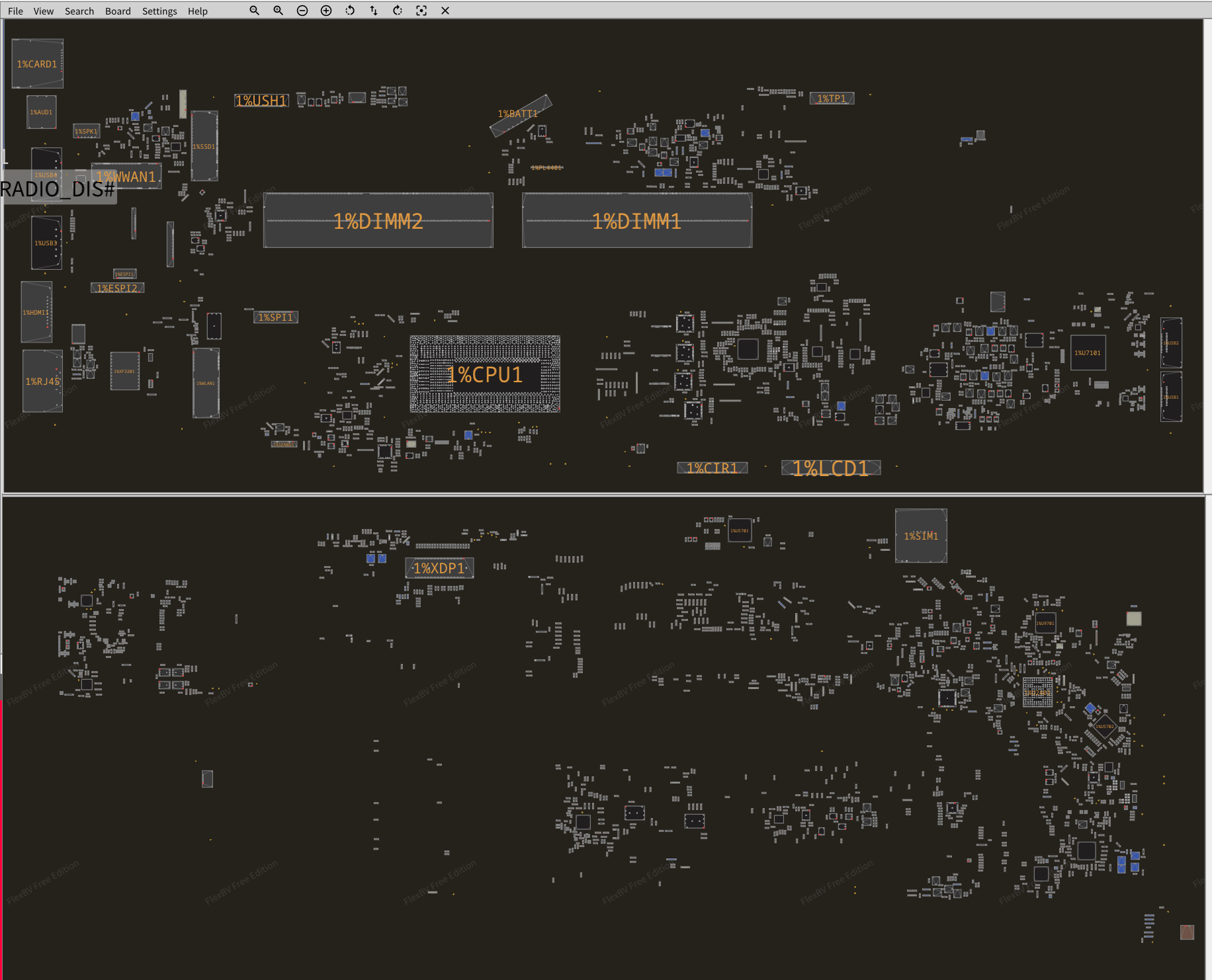Open the Settings menu
Screen dimensions: 1212x980
(159, 11)
